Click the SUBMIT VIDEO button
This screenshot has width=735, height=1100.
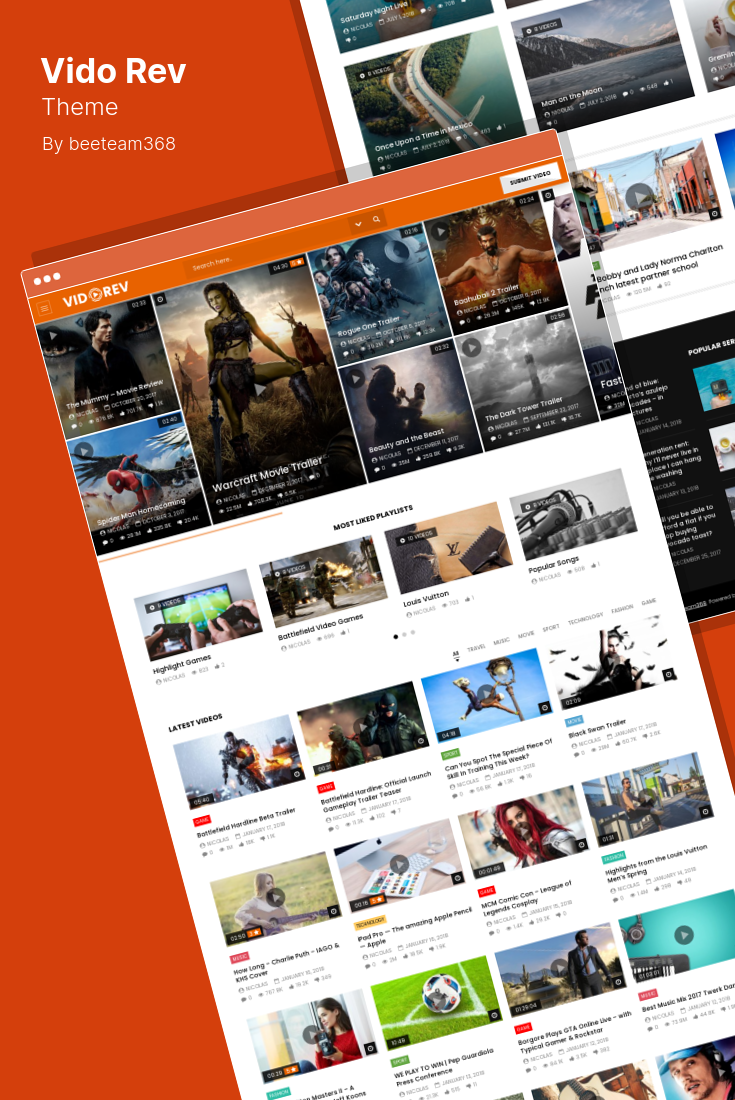pos(530,179)
